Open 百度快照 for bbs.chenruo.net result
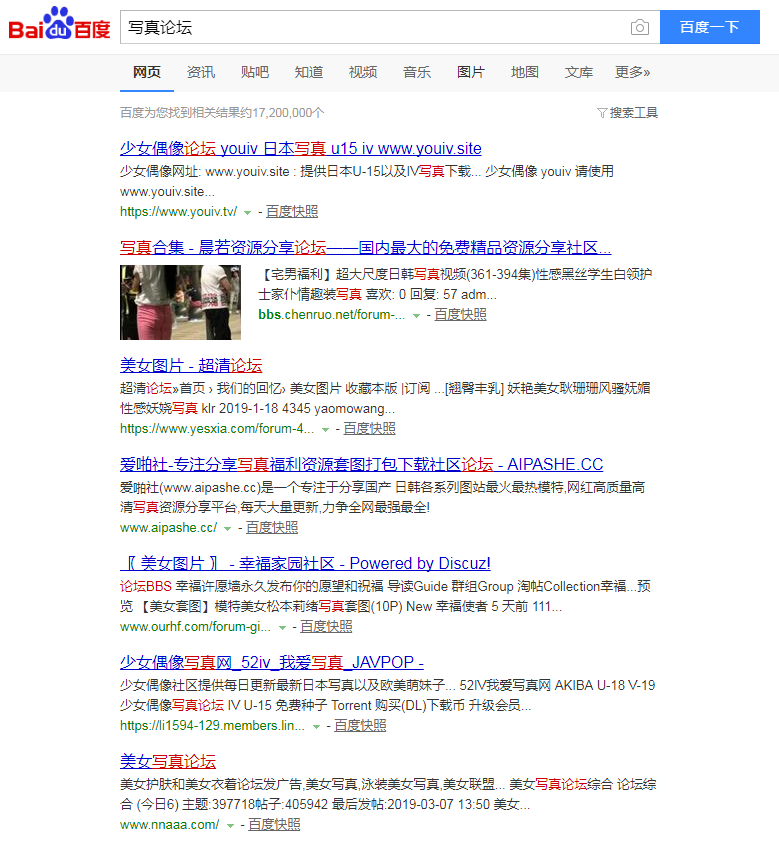Image resolution: width=779 pixels, height=845 pixels. (x=460, y=314)
